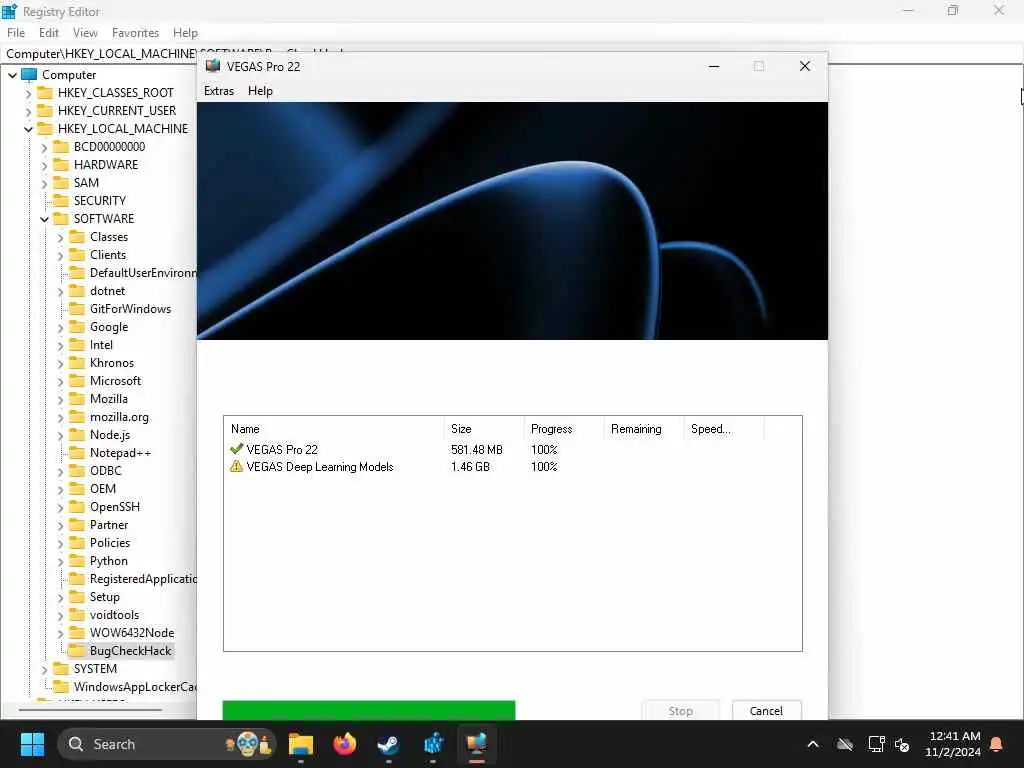Open the VEGAS installer taskbar icon
1024x768 pixels.
(477, 744)
